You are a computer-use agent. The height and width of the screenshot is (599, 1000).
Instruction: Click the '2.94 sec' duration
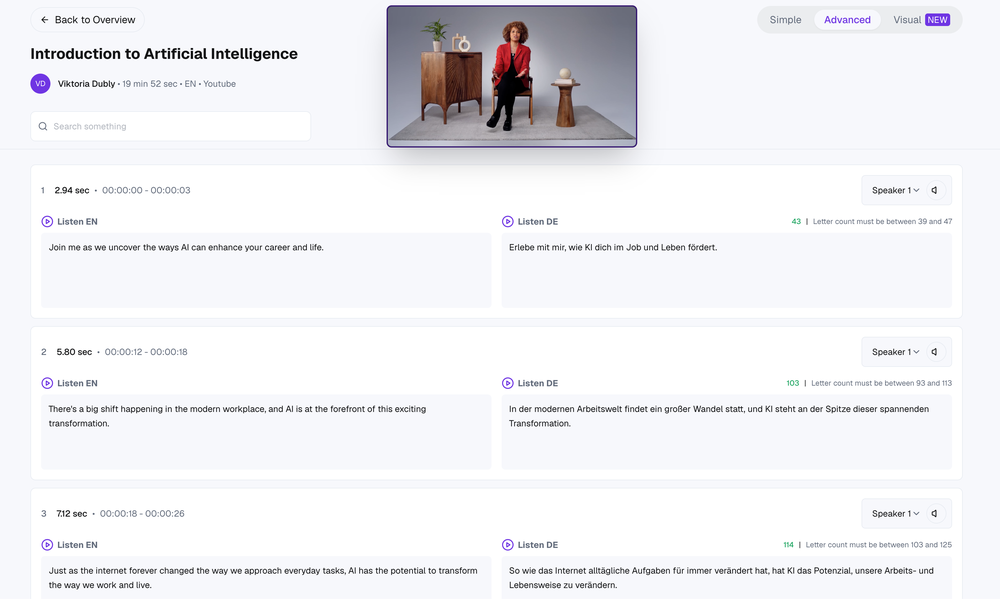[72, 190]
